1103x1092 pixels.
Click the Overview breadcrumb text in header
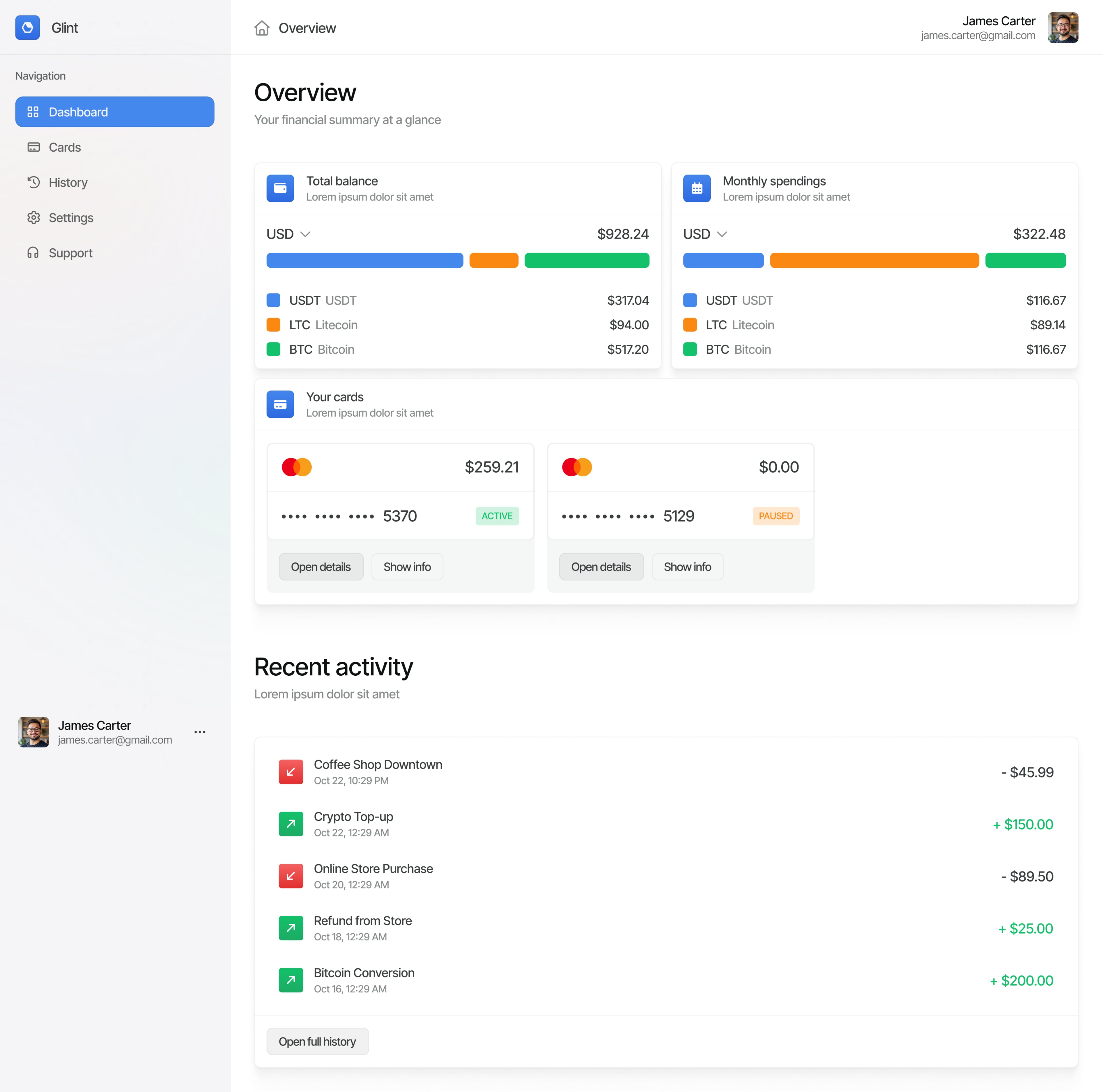coord(307,28)
